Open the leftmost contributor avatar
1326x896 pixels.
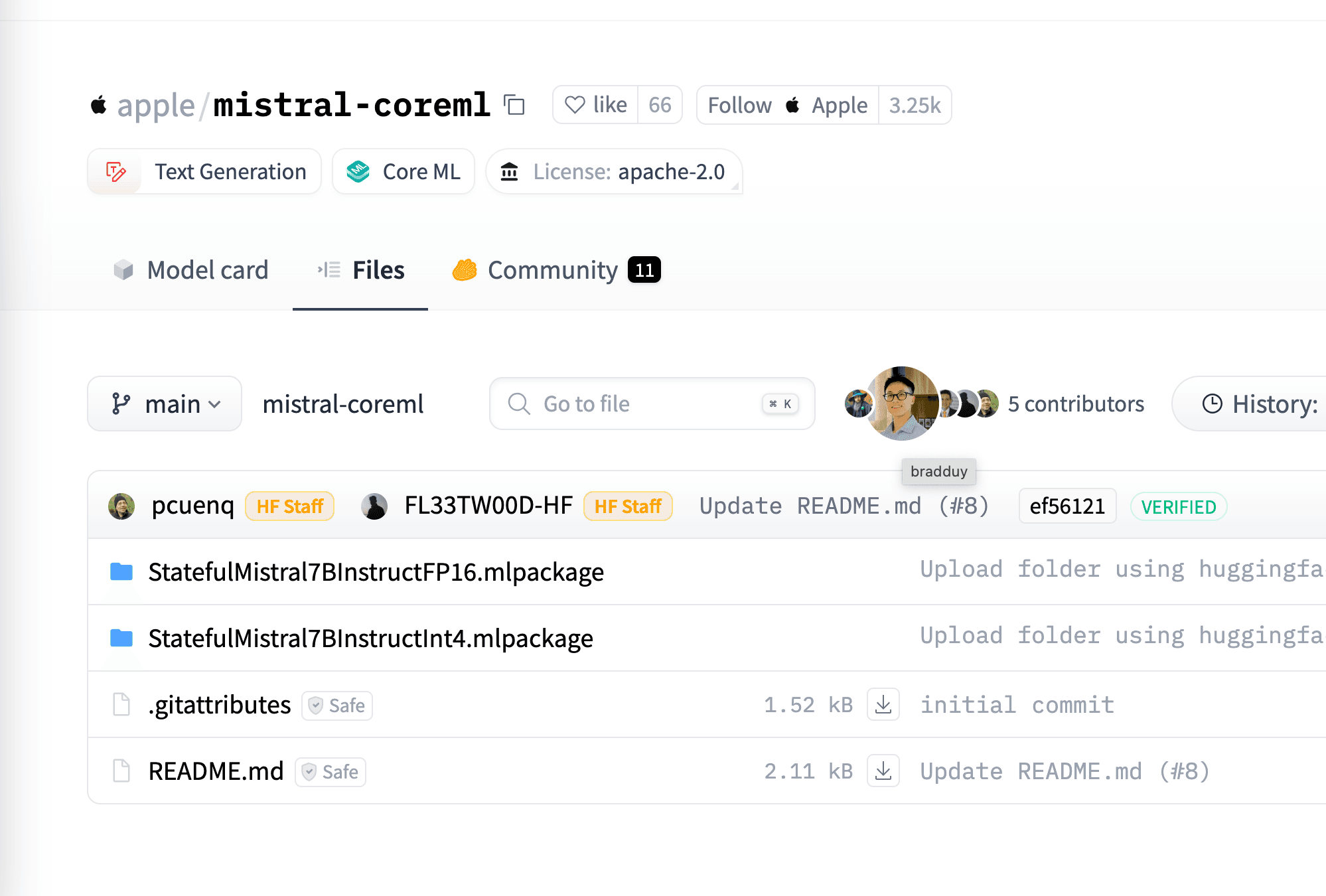coord(858,404)
